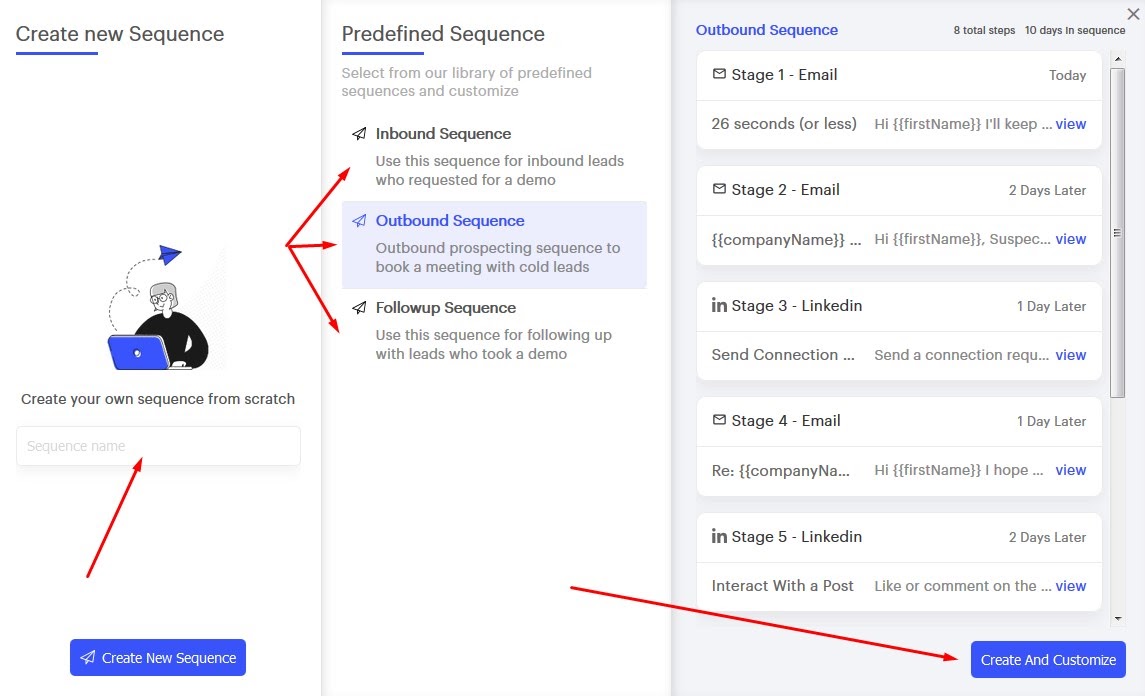
Task: Click the 'Today' label on Stage 1
Action: click(1068, 75)
